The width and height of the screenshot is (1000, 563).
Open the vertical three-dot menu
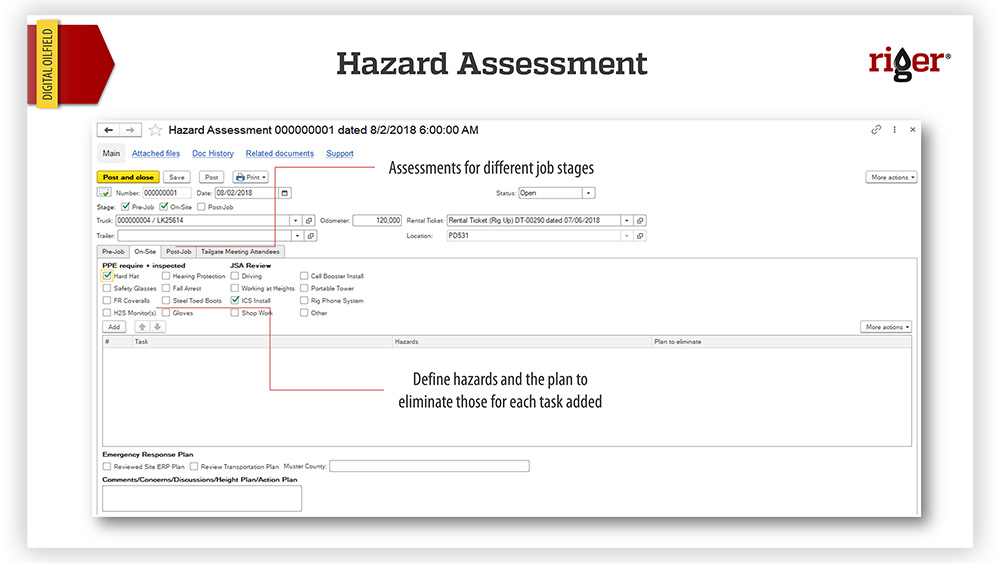[895, 130]
